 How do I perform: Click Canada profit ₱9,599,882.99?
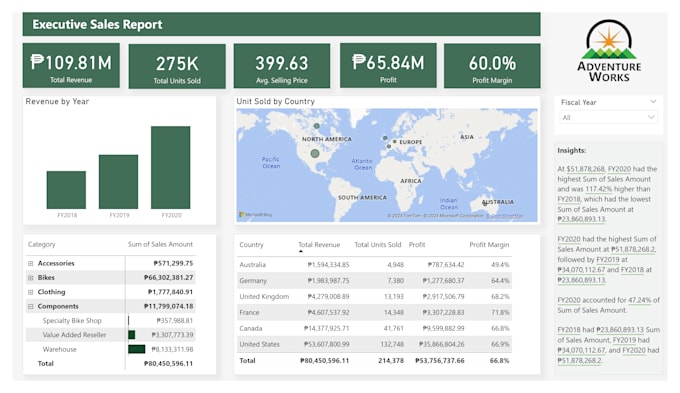pos(441,328)
